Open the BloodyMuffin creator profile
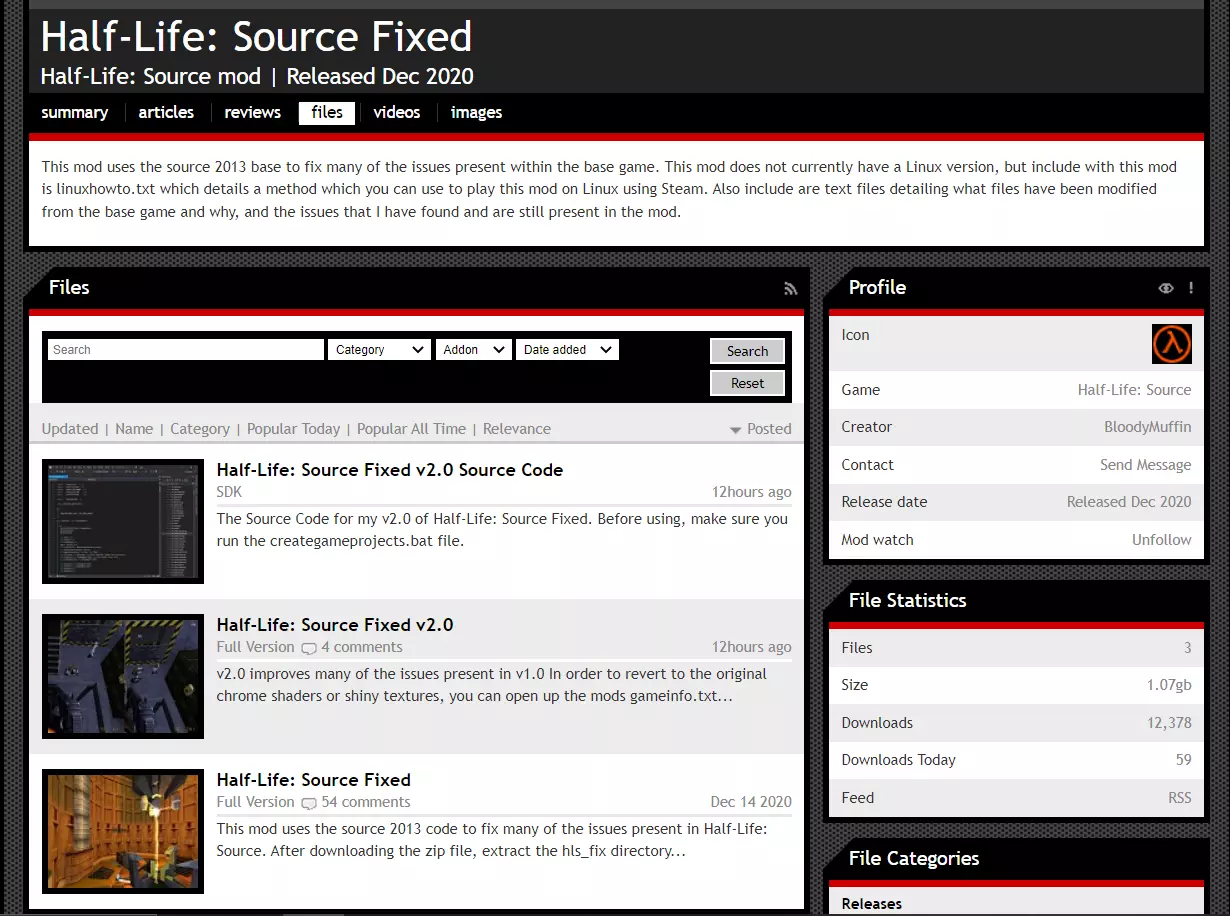Screen dimensions: 1230x916 1147,427
